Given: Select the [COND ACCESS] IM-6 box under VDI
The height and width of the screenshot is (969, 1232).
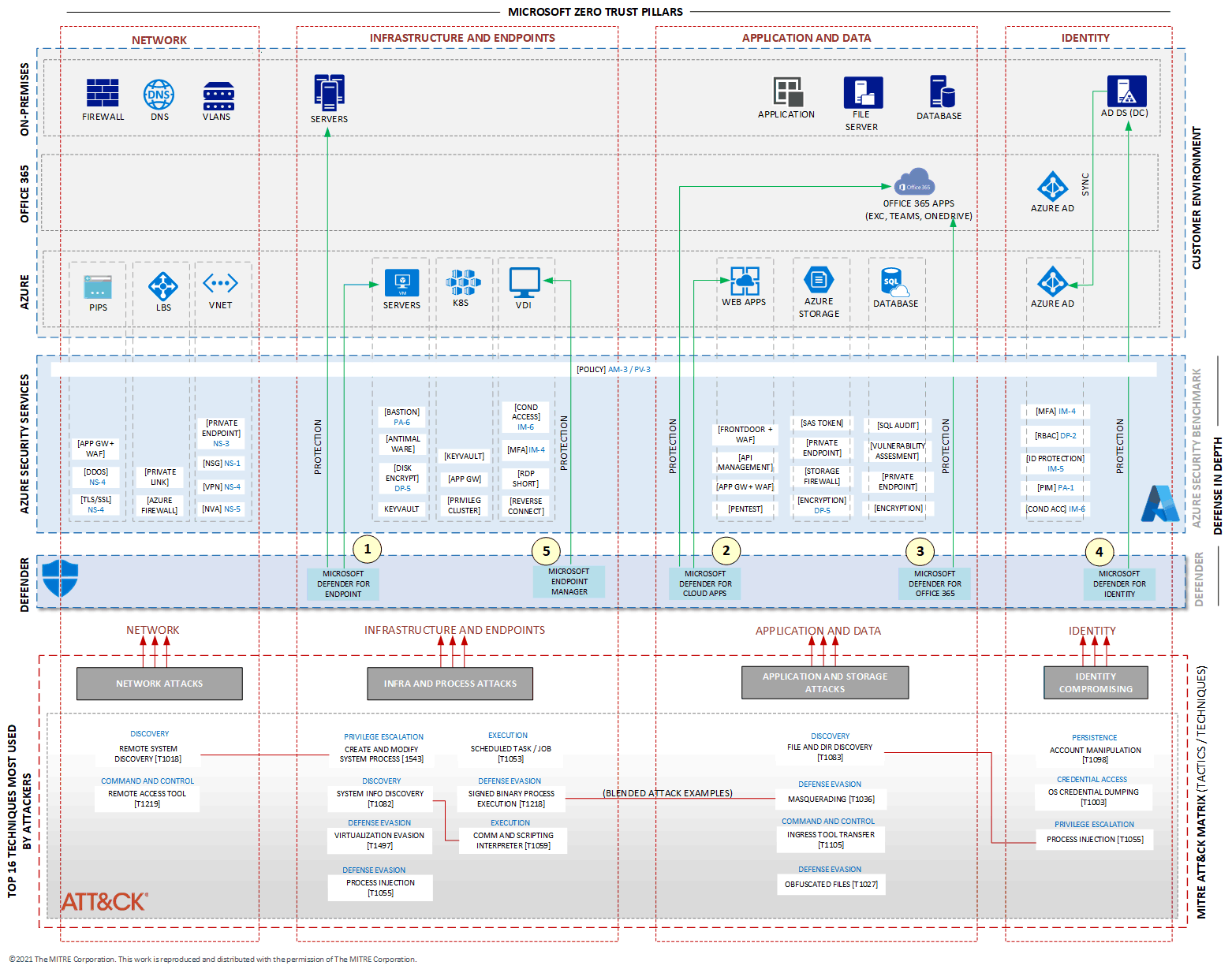Looking at the screenshot, I should click(526, 417).
